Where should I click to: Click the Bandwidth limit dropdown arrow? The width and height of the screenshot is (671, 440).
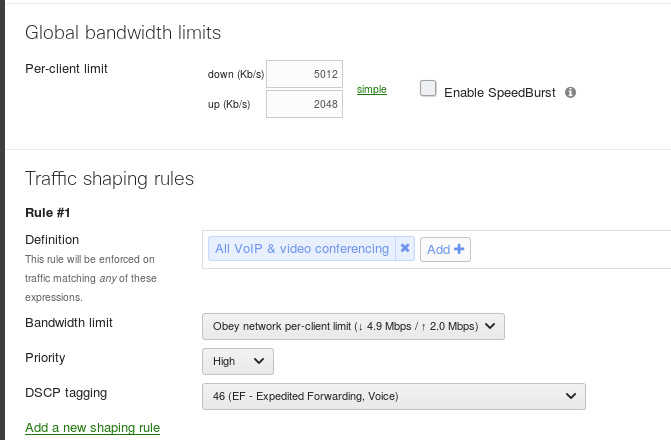(493, 326)
